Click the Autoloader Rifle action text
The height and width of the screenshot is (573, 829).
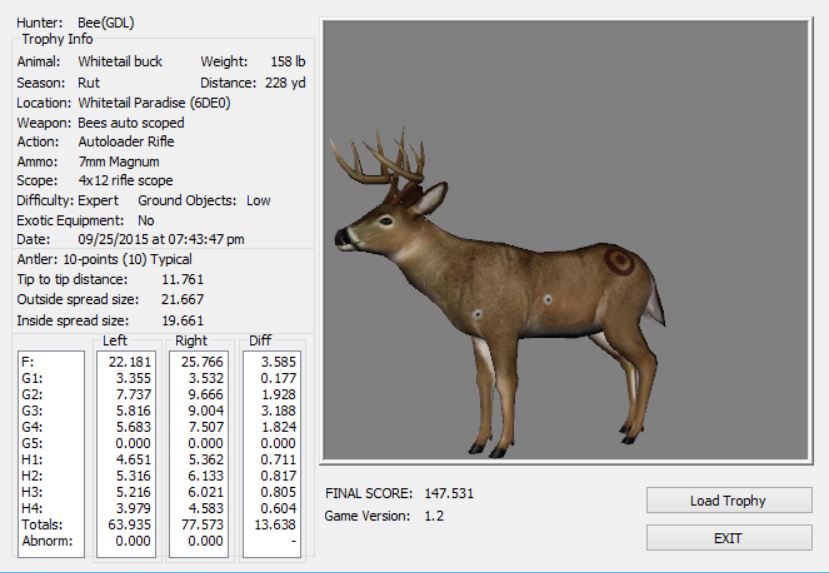127,141
